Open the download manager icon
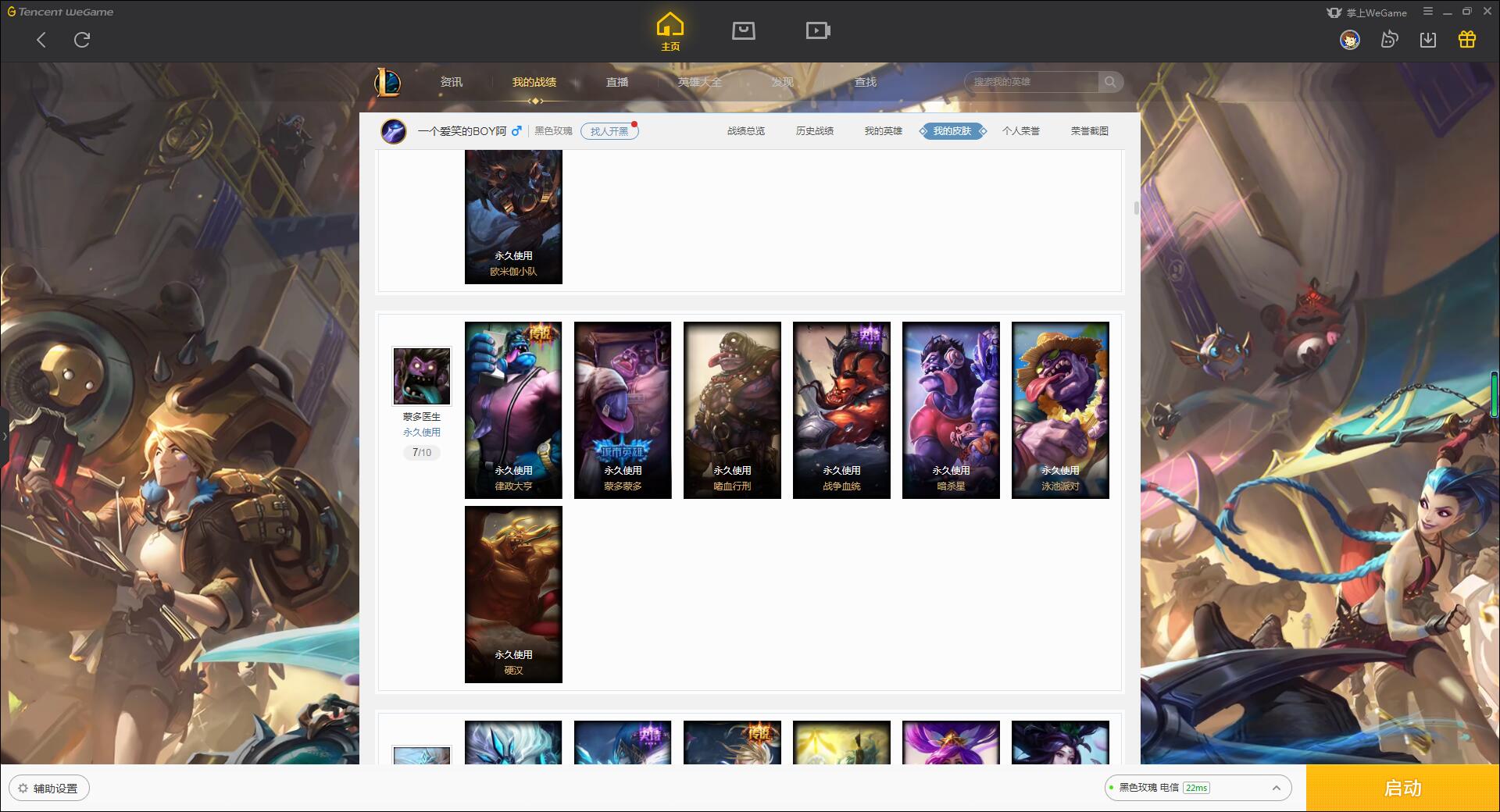Screen dimensions: 1500x812 tap(1428, 40)
